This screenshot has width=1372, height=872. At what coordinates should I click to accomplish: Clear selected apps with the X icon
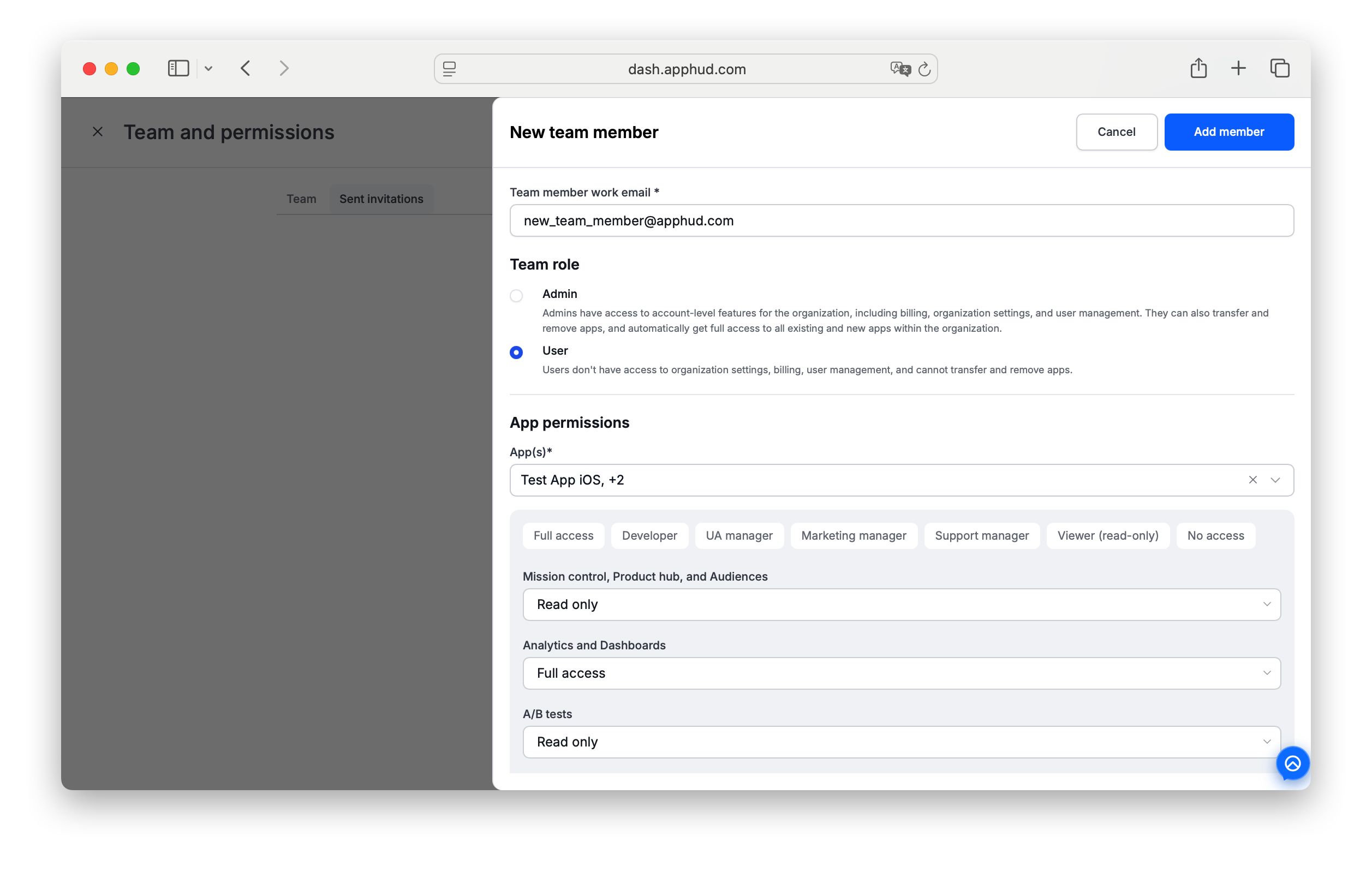coord(1252,480)
